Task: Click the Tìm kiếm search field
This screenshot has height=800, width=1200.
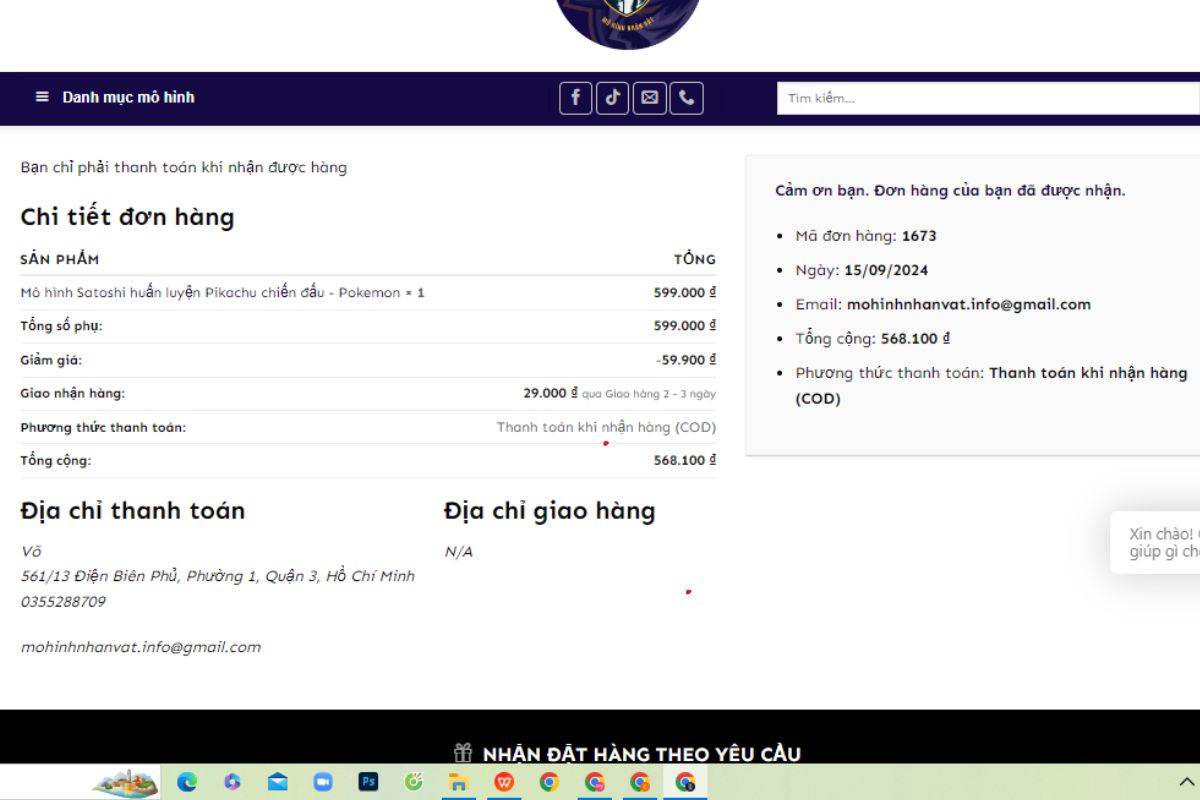Action: (988, 98)
